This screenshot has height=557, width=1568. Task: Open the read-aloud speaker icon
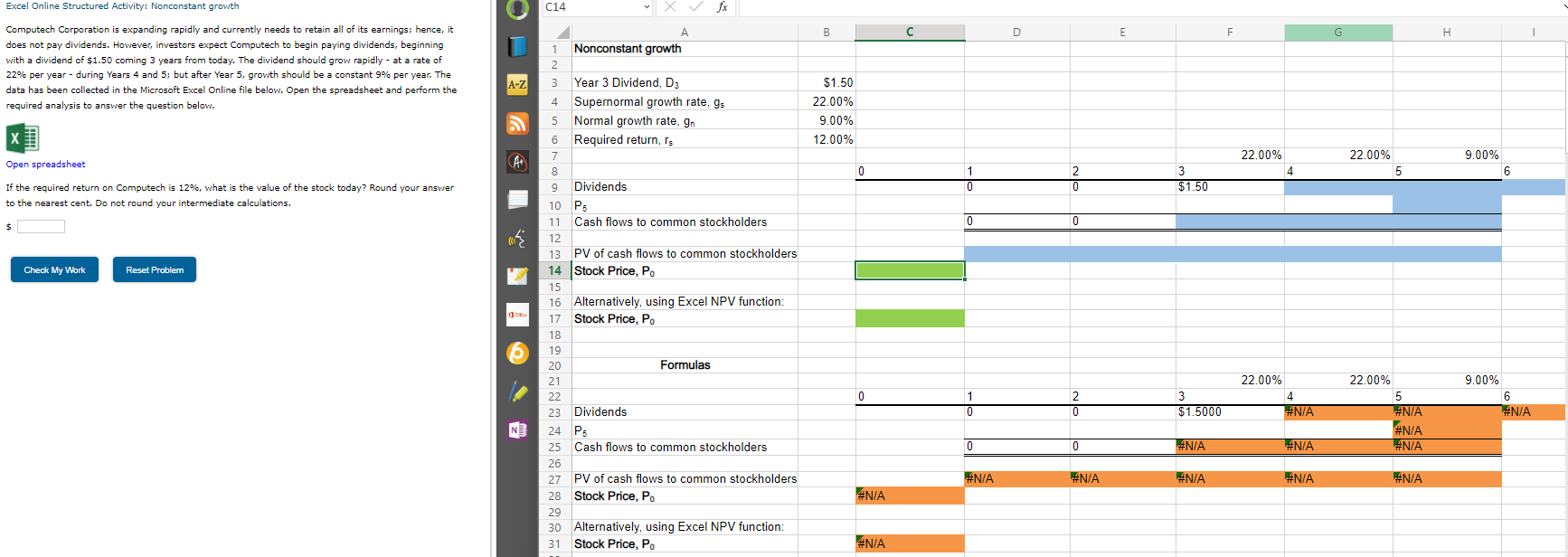coord(517,239)
